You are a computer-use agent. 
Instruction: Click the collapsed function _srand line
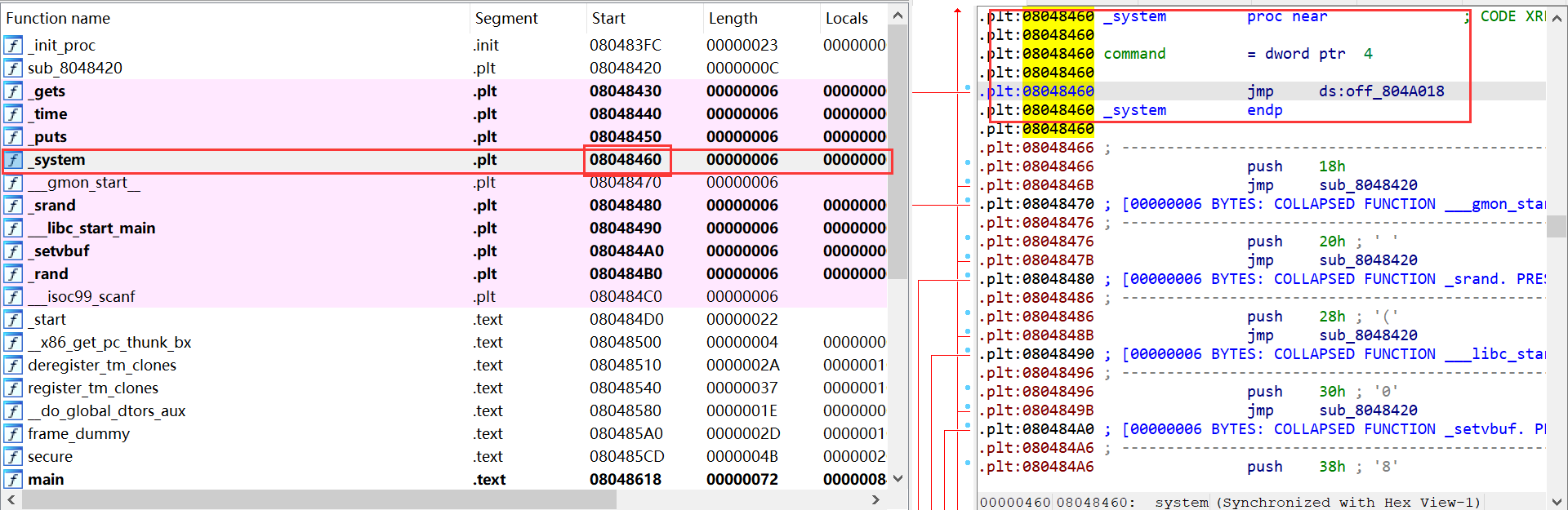[1262, 279]
